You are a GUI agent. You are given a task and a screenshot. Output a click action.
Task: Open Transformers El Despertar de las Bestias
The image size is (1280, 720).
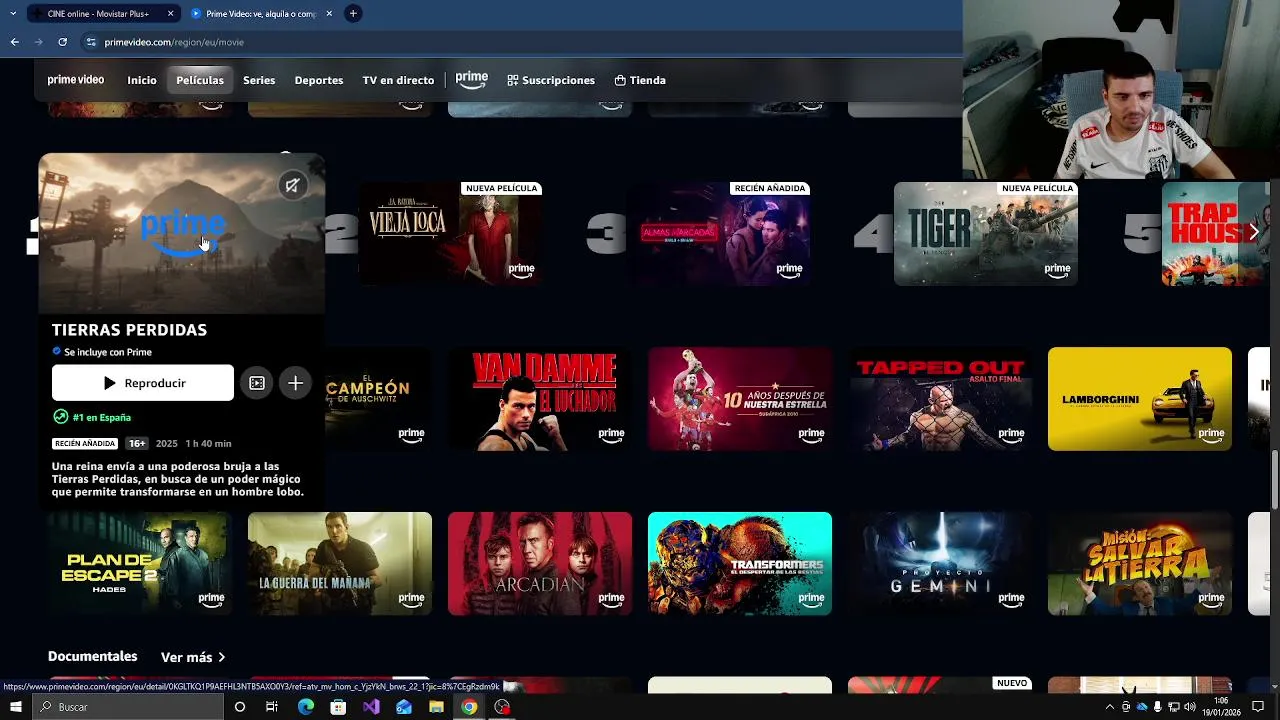pos(740,564)
